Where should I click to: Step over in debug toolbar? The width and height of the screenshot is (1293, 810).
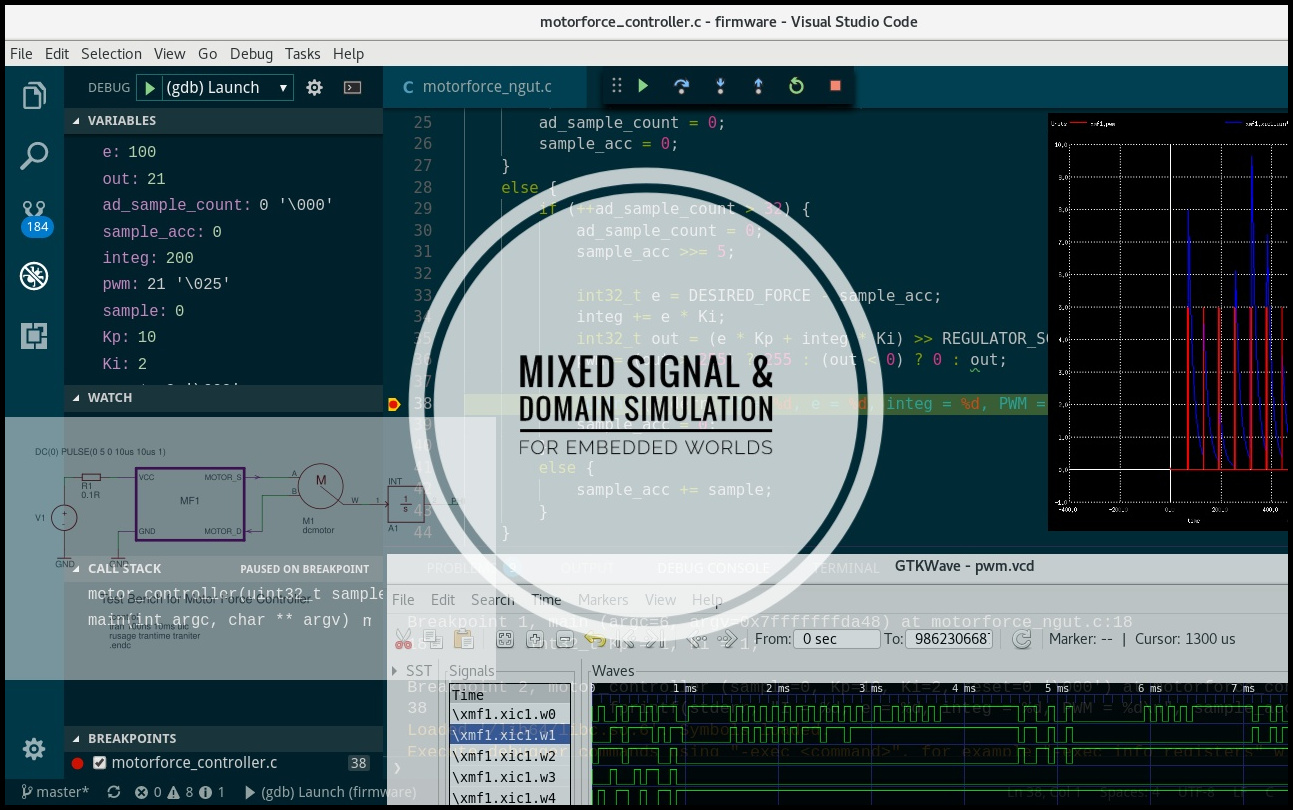pyautogui.click(x=681, y=86)
